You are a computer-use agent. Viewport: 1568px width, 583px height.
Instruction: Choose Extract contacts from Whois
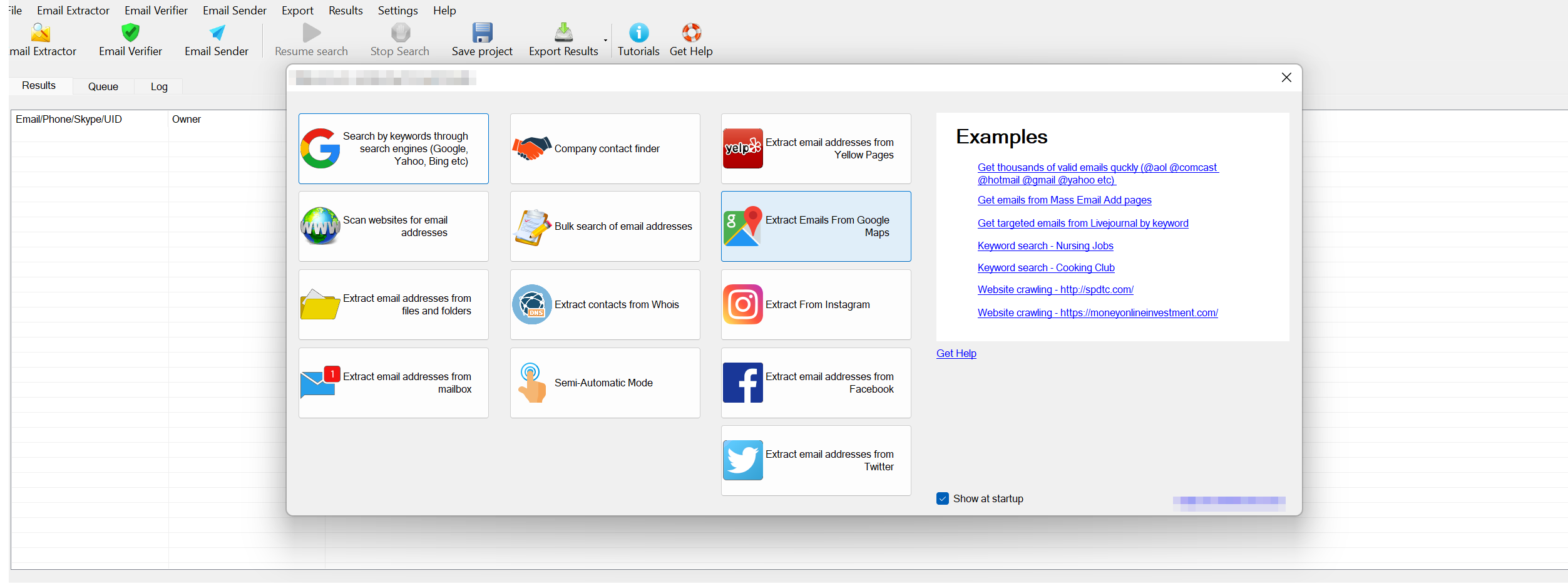pos(605,304)
